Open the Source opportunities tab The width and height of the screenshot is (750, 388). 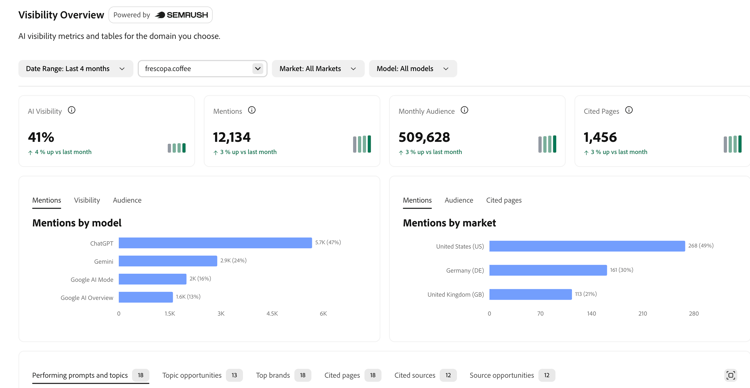pyautogui.click(x=512, y=375)
